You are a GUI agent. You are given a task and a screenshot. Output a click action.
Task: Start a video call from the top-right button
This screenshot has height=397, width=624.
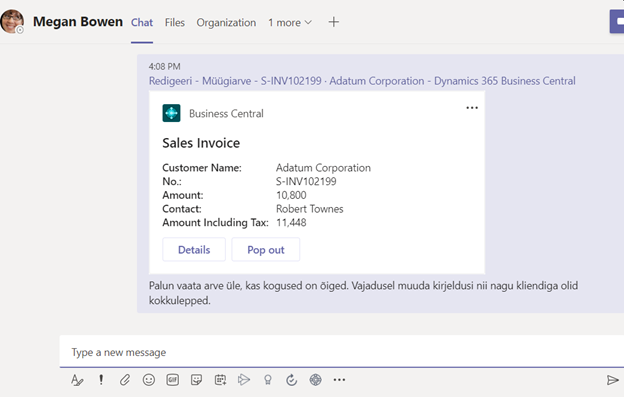(617, 22)
